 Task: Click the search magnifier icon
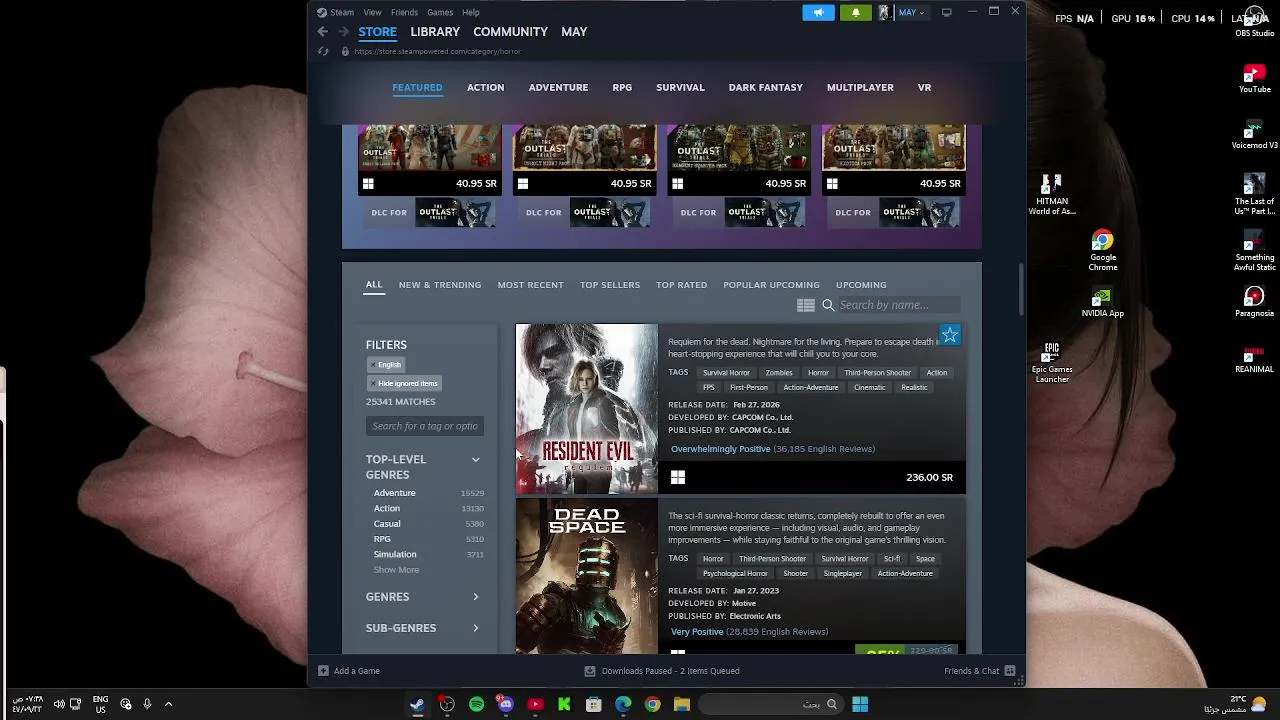click(828, 305)
